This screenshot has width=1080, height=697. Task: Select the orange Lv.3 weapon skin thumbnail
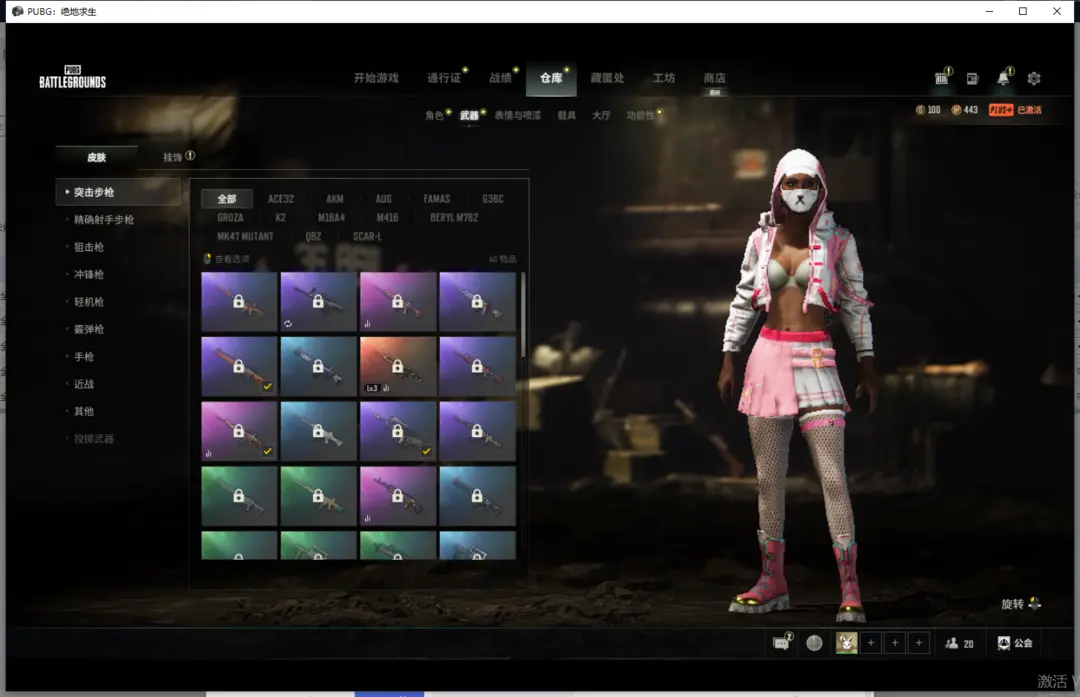tap(397, 366)
